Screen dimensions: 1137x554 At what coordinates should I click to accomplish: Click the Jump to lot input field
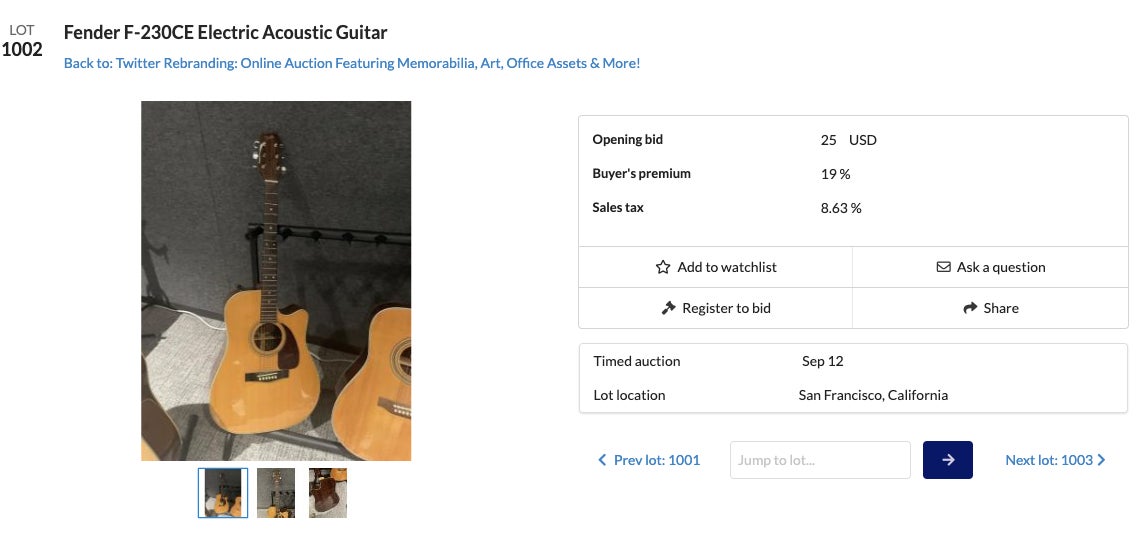pyautogui.click(x=820, y=460)
